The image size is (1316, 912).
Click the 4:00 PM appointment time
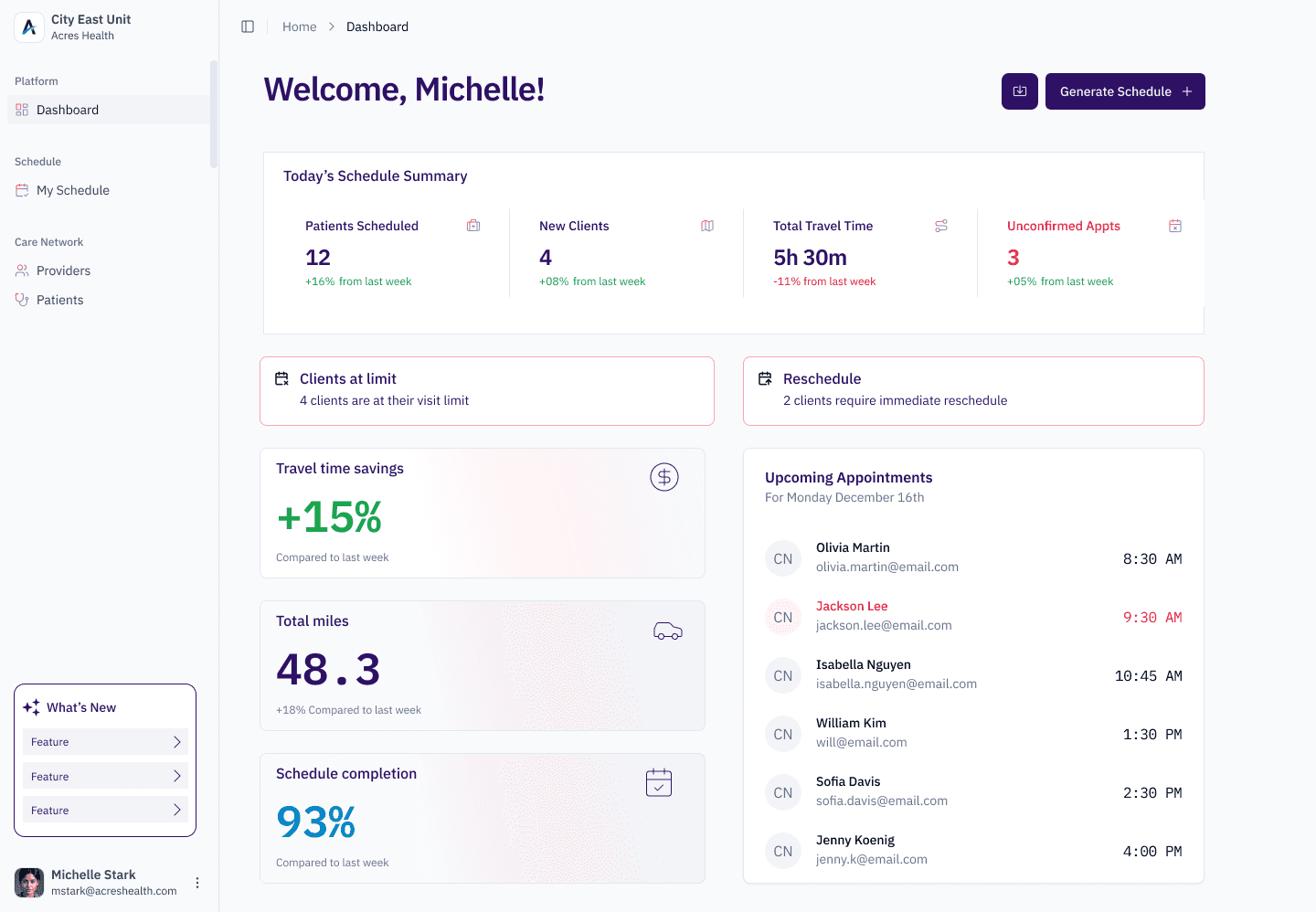1152,852
